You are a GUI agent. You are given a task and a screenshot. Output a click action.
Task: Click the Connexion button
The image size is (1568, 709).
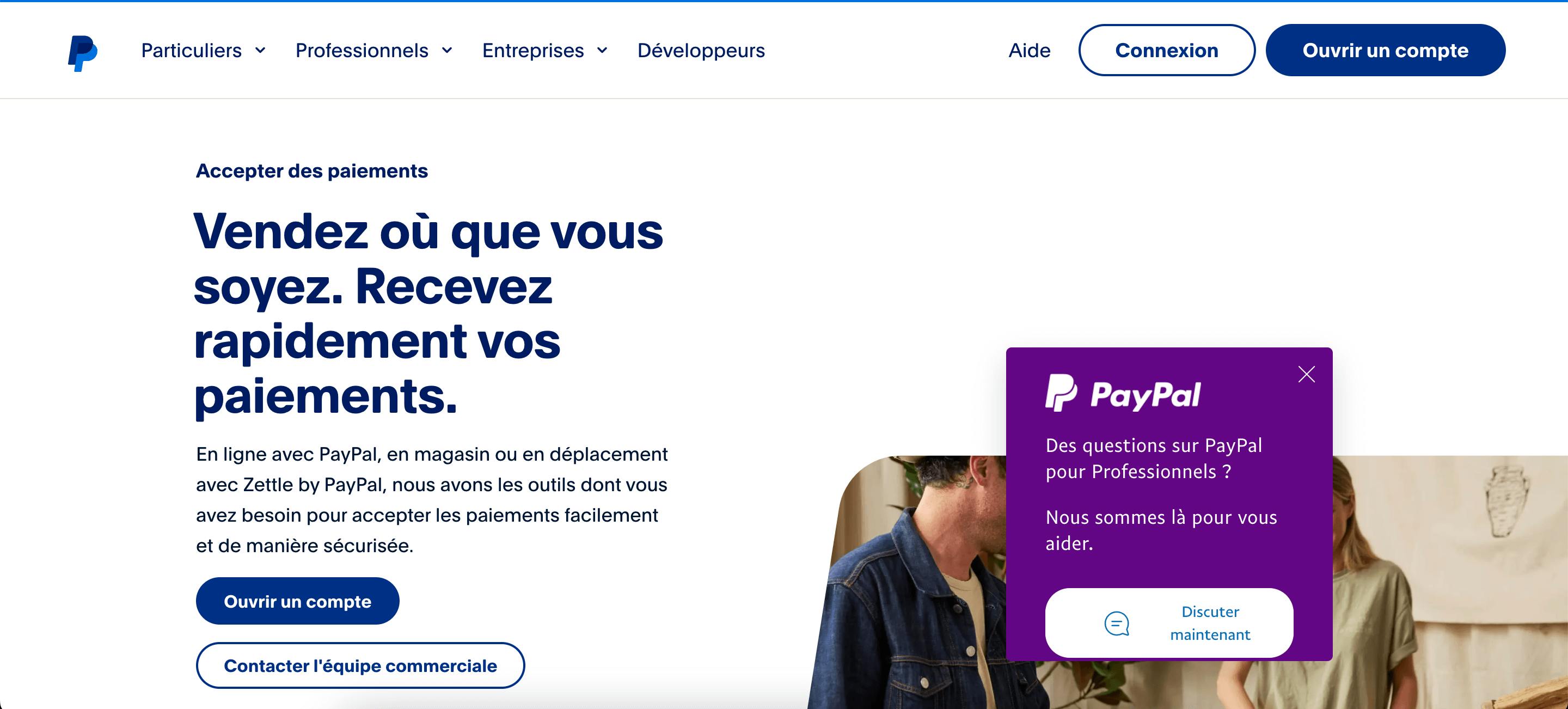pos(1166,50)
